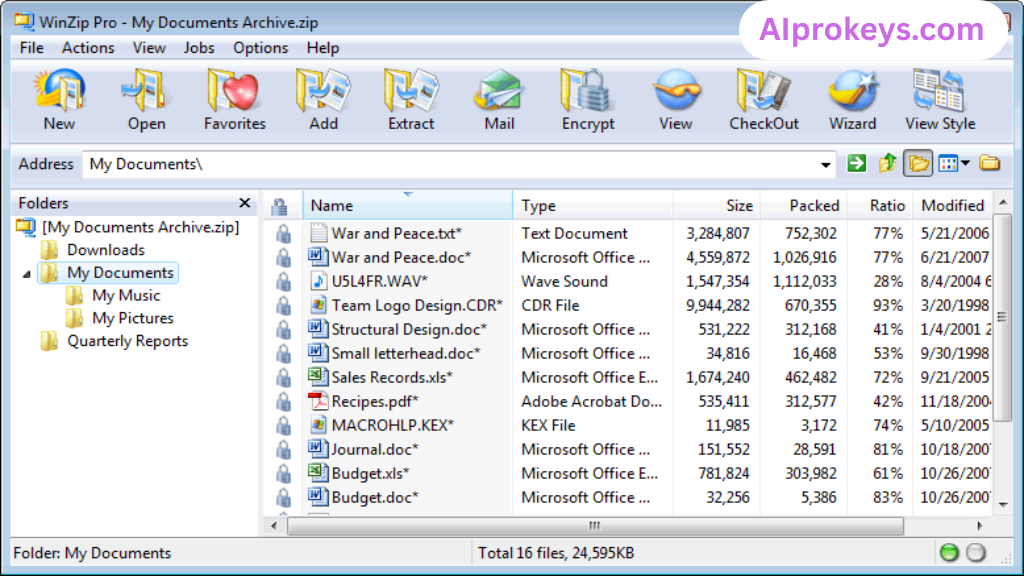Click the green status light in status bar
The width and height of the screenshot is (1024, 576).
949,552
